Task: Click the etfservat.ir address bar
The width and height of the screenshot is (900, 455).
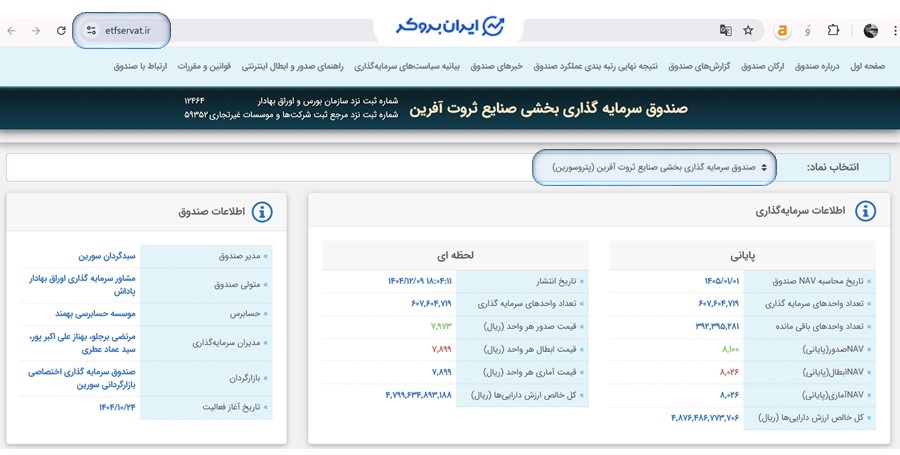Action: [127, 30]
